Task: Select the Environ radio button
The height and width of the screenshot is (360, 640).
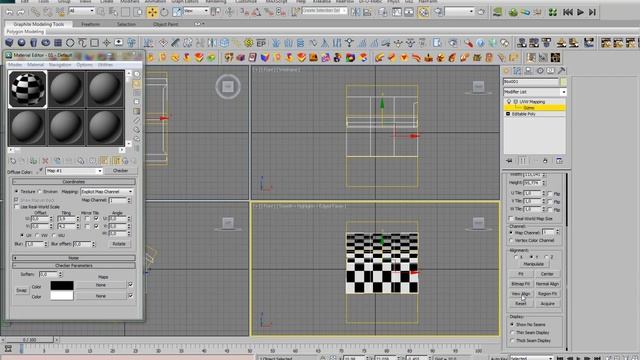Action: 40,191
